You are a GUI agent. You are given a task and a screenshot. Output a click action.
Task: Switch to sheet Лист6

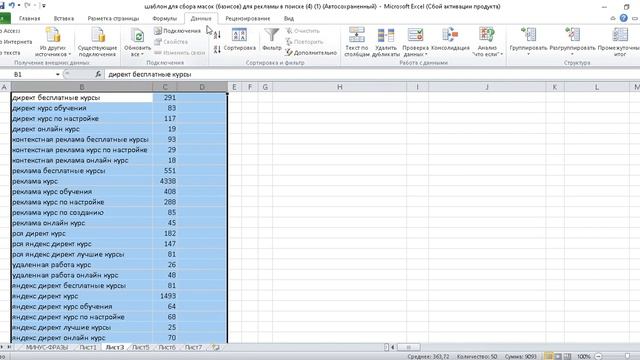pyautogui.click(x=167, y=347)
